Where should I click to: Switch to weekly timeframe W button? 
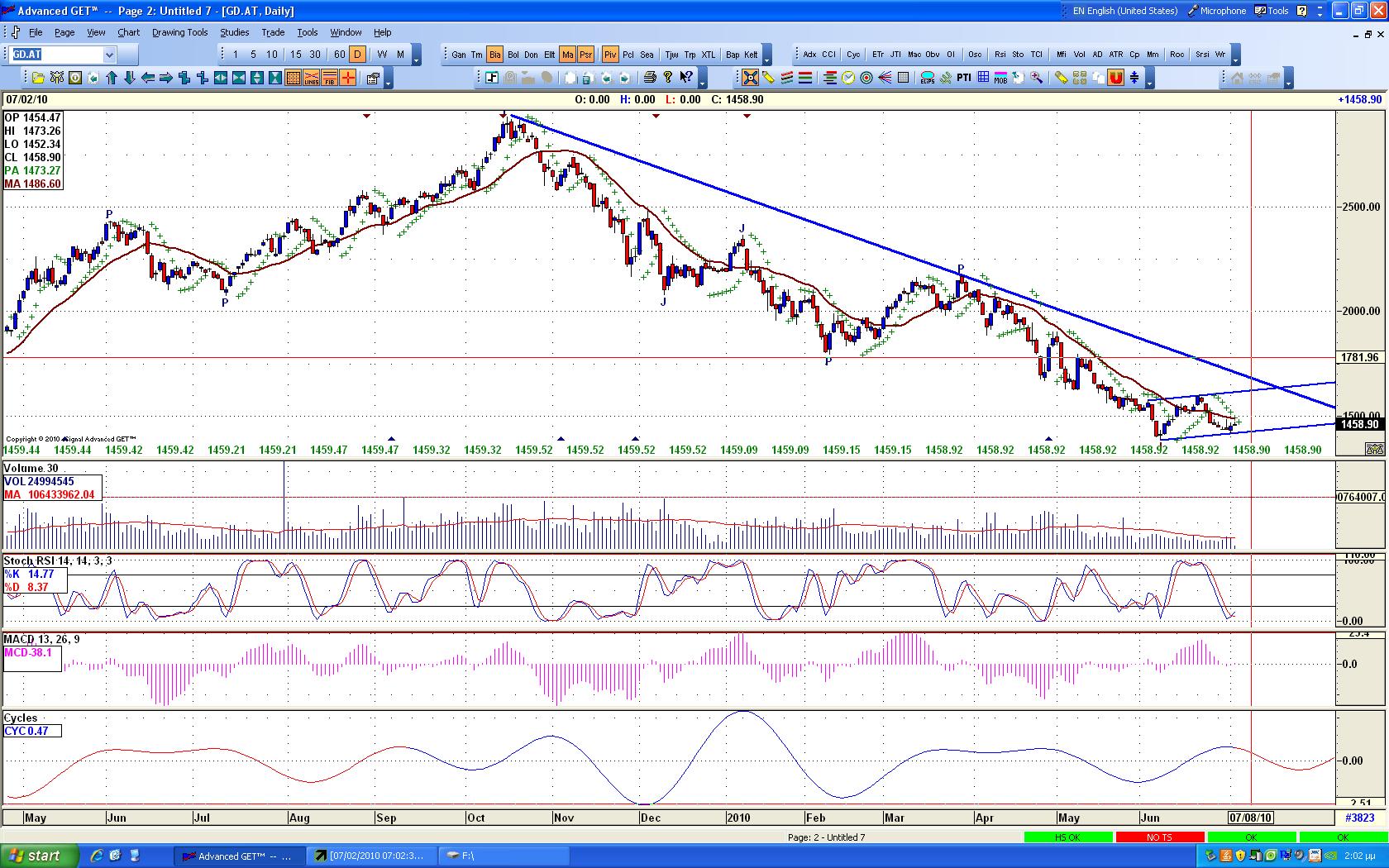pos(382,55)
